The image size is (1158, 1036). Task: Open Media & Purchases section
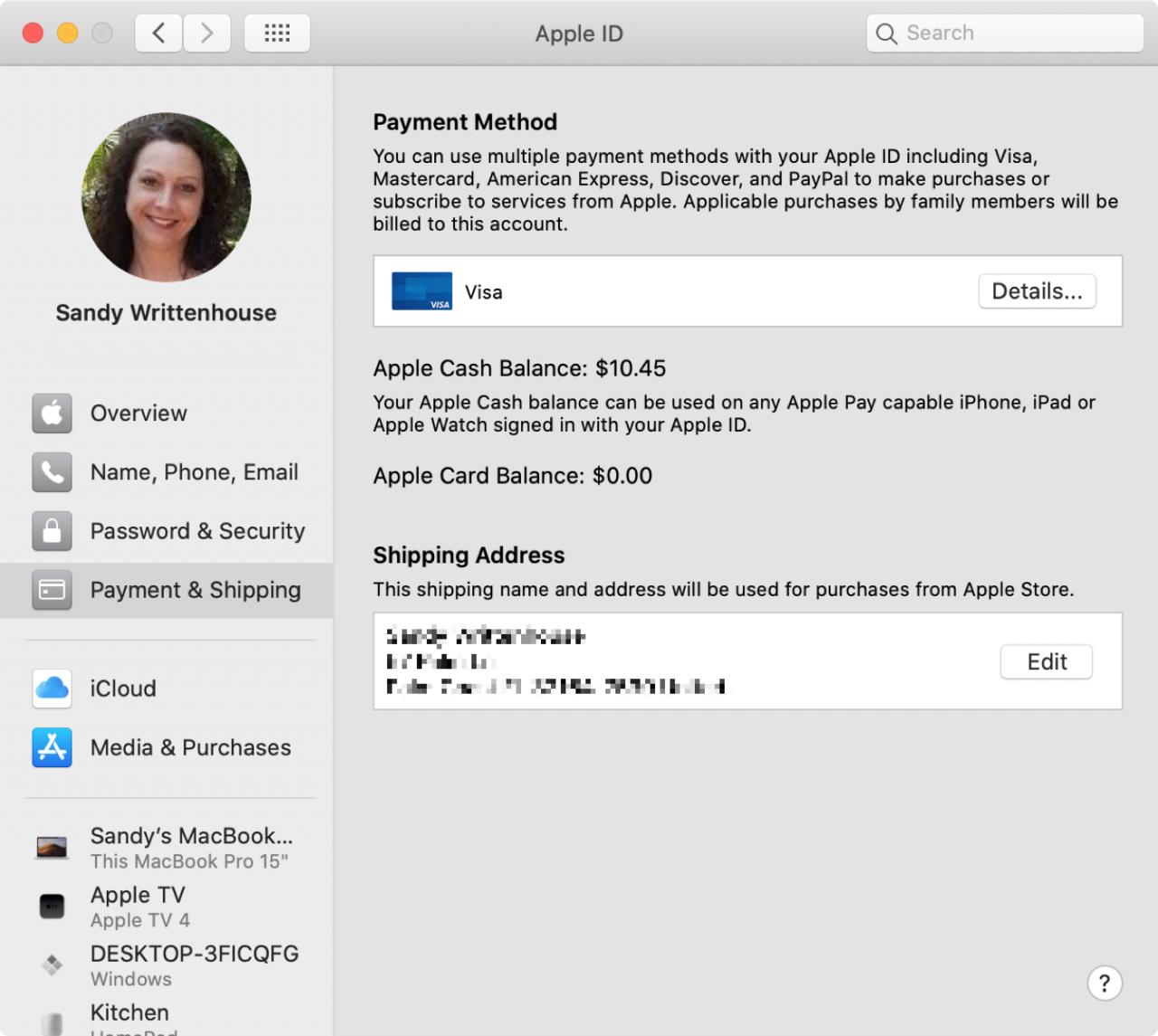(166, 747)
